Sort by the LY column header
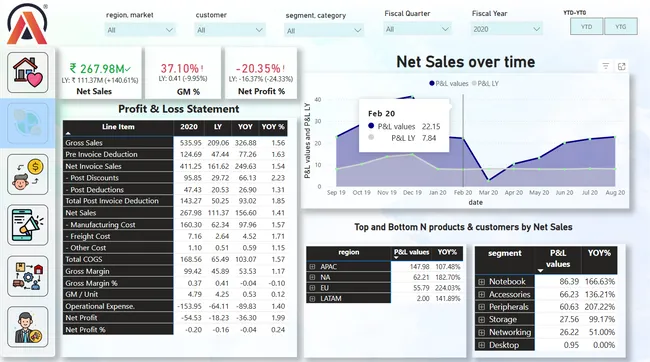650x362 pixels. pos(218,127)
